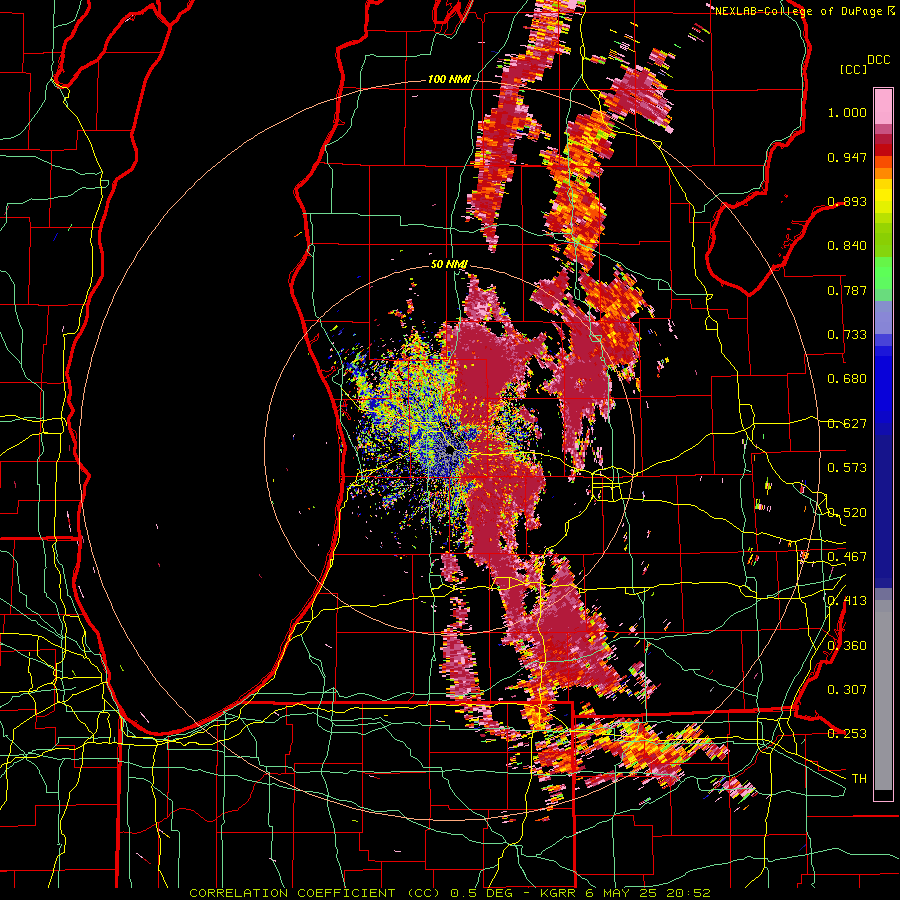Click the 0.467 color scale value

point(847,557)
